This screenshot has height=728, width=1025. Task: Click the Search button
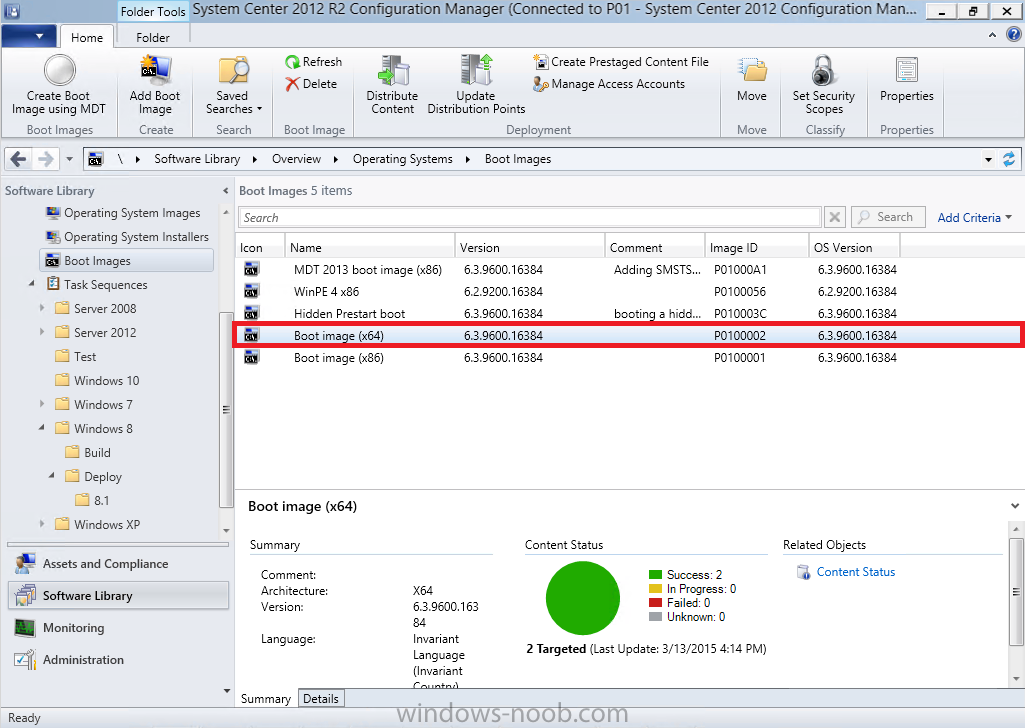coord(888,217)
